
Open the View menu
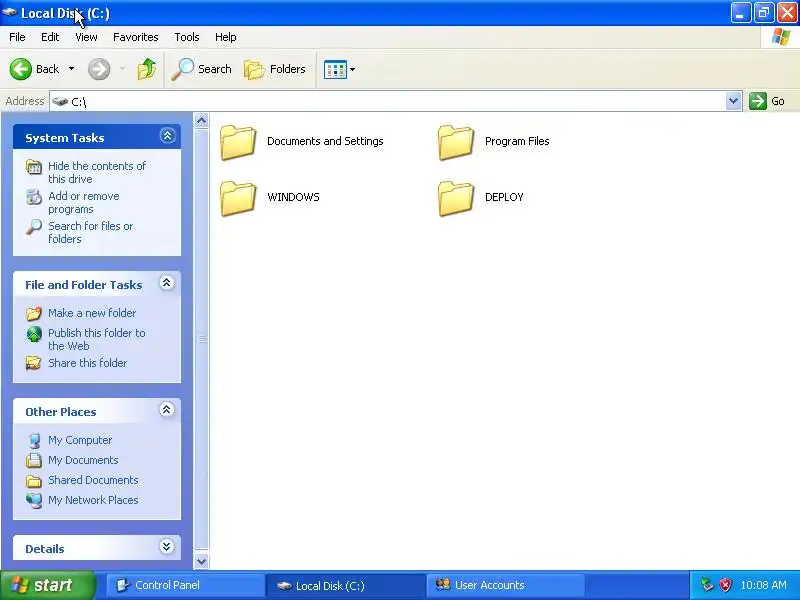[x=86, y=37]
